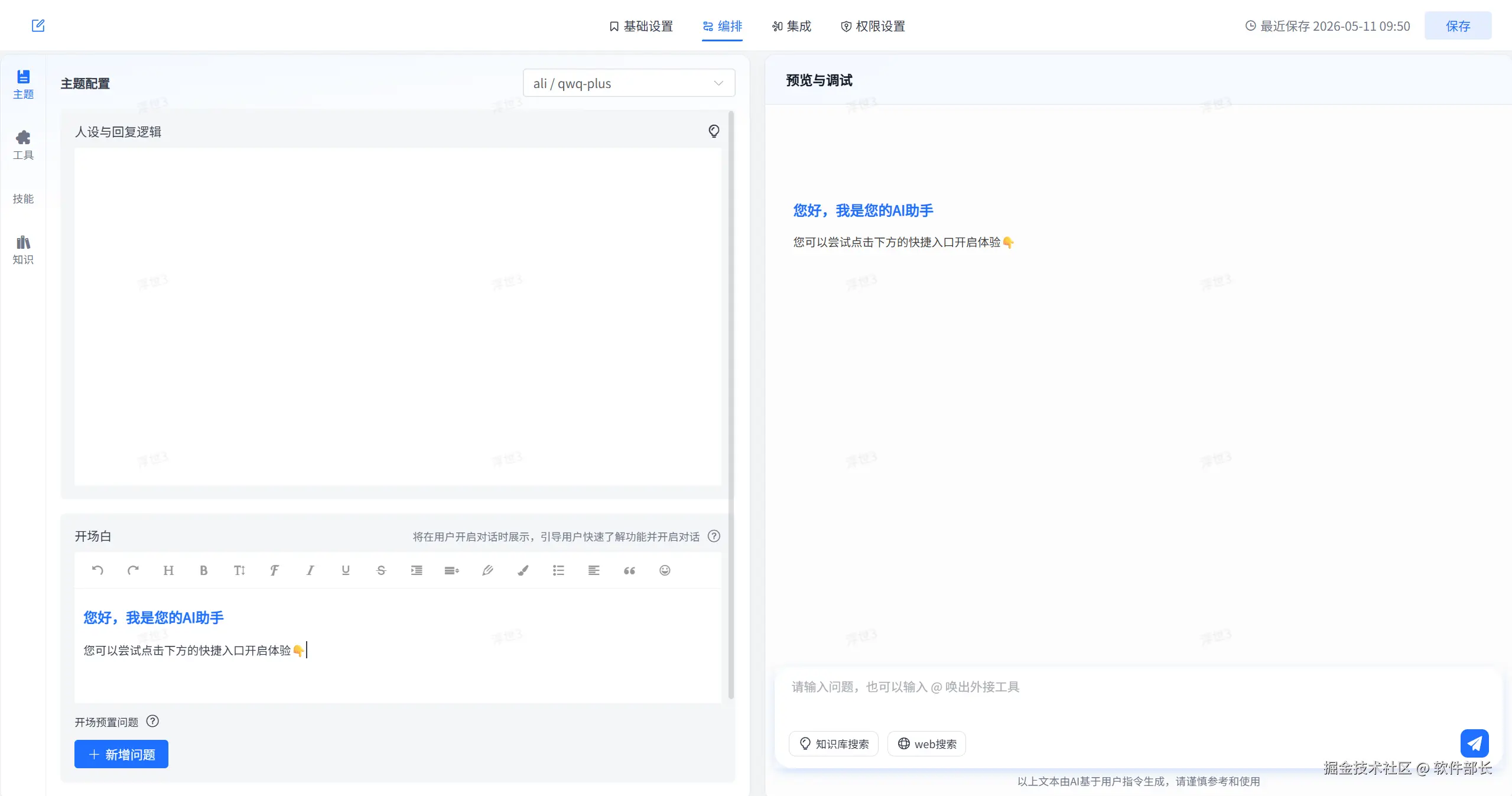
Task: Insert blockquote with quote icon
Action: pyautogui.click(x=629, y=570)
